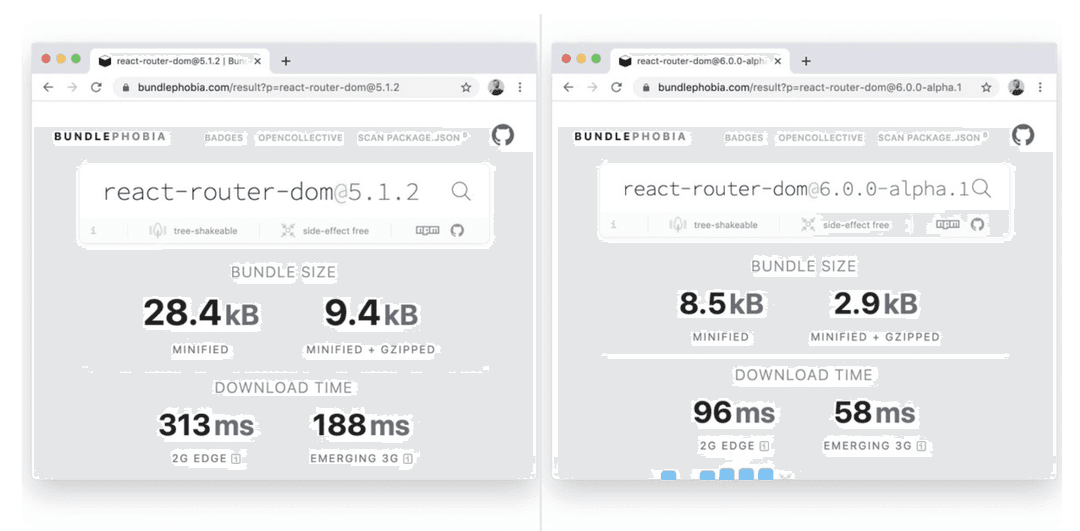Viewport: 1080px width, 531px height.
Task: Bookmark page with star in right browser
Action: 986,87
